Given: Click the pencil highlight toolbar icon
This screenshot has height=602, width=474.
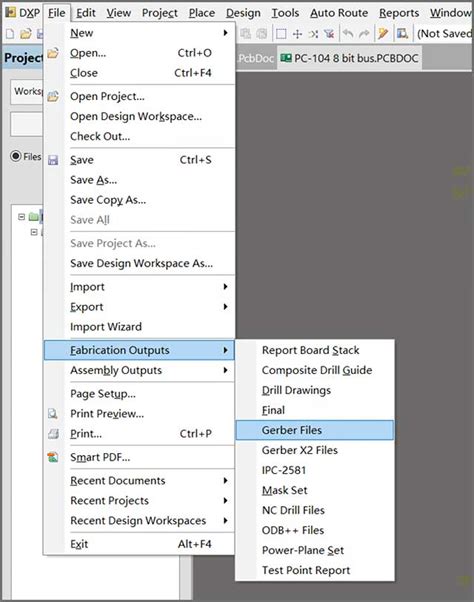Looking at the screenshot, I should 383,34.
